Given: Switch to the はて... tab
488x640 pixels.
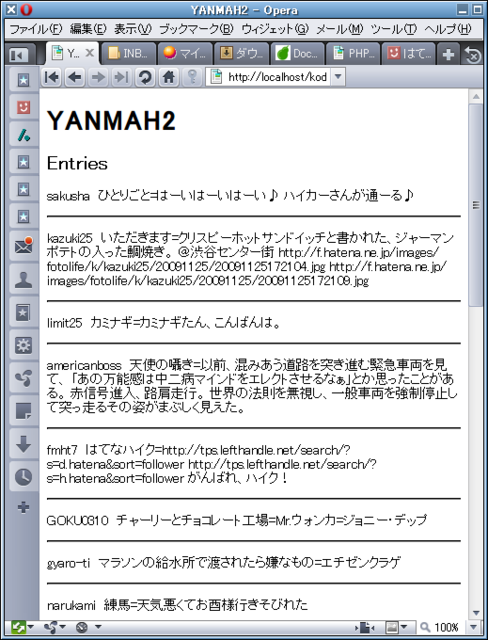Looking at the screenshot, I should 409,53.
